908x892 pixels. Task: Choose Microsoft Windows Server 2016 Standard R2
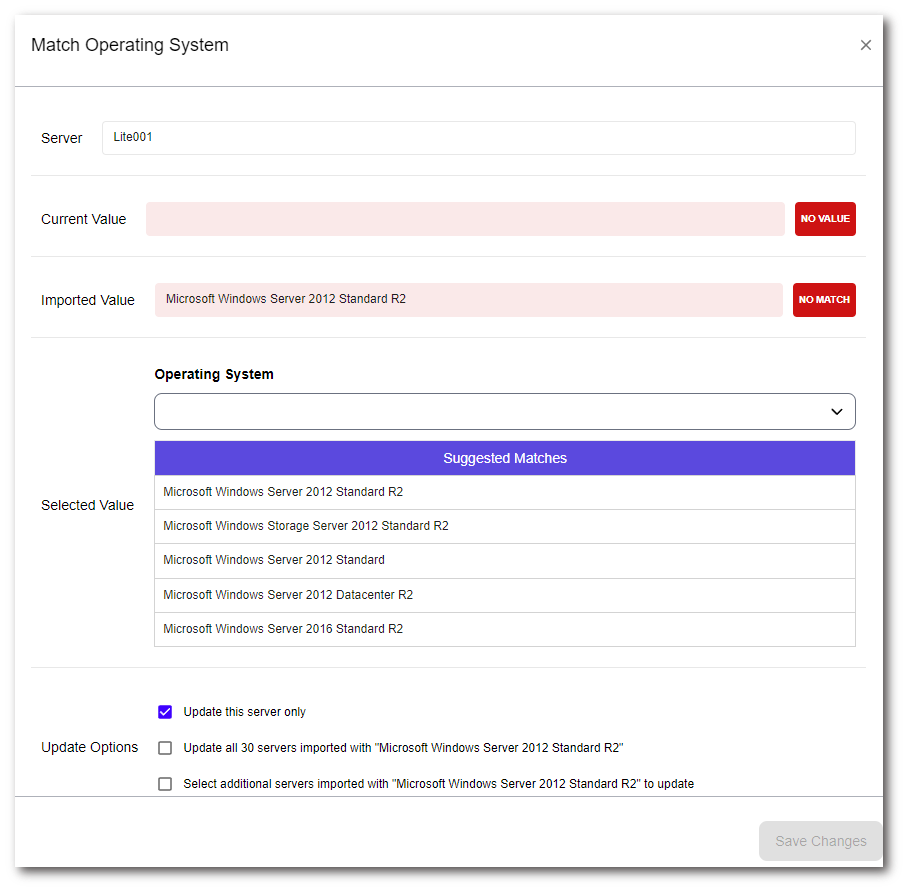(283, 629)
